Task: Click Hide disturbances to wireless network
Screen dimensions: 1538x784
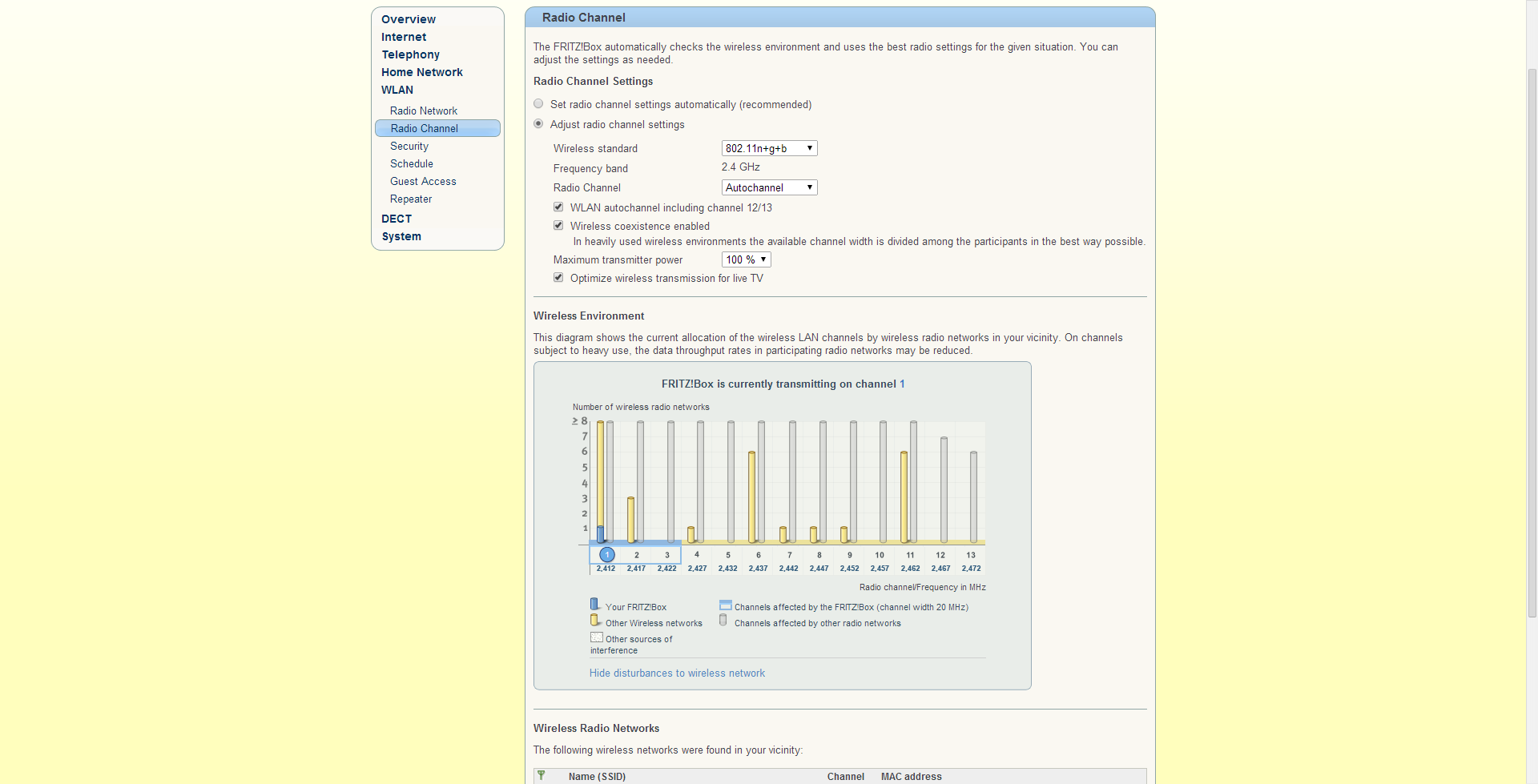Action: (677, 673)
